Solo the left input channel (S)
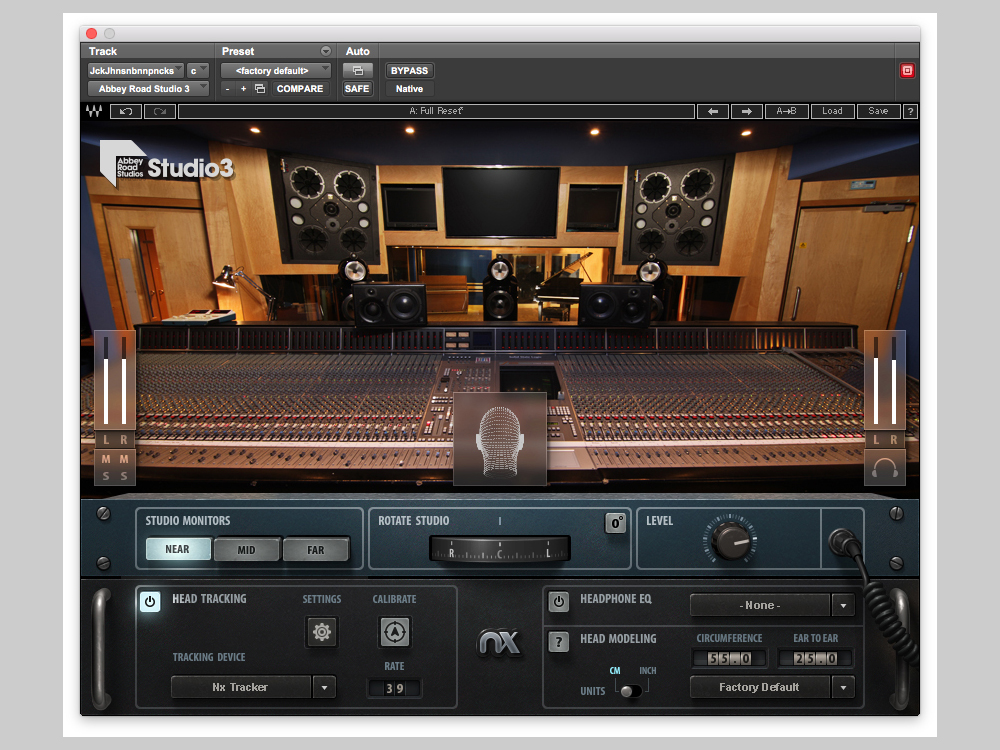This screenshot has height=750, width=1000. (x=106, y=476)
